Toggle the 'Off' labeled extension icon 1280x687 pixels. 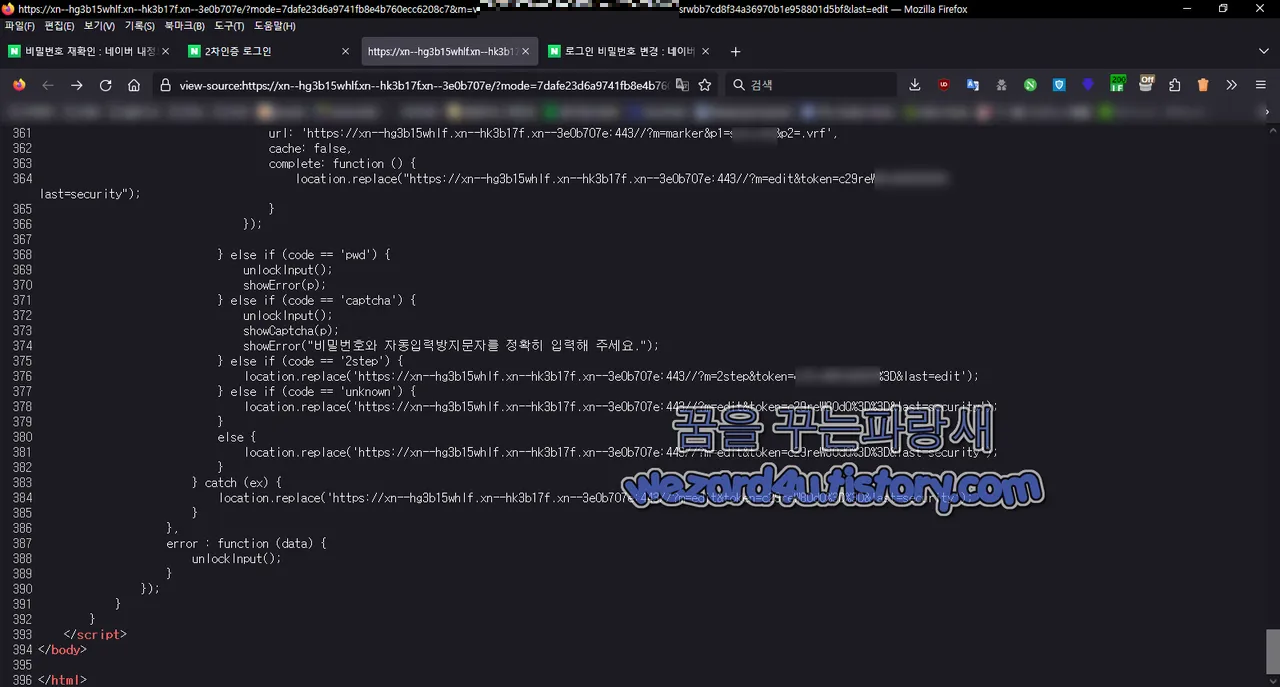(x=1146, y=85)
